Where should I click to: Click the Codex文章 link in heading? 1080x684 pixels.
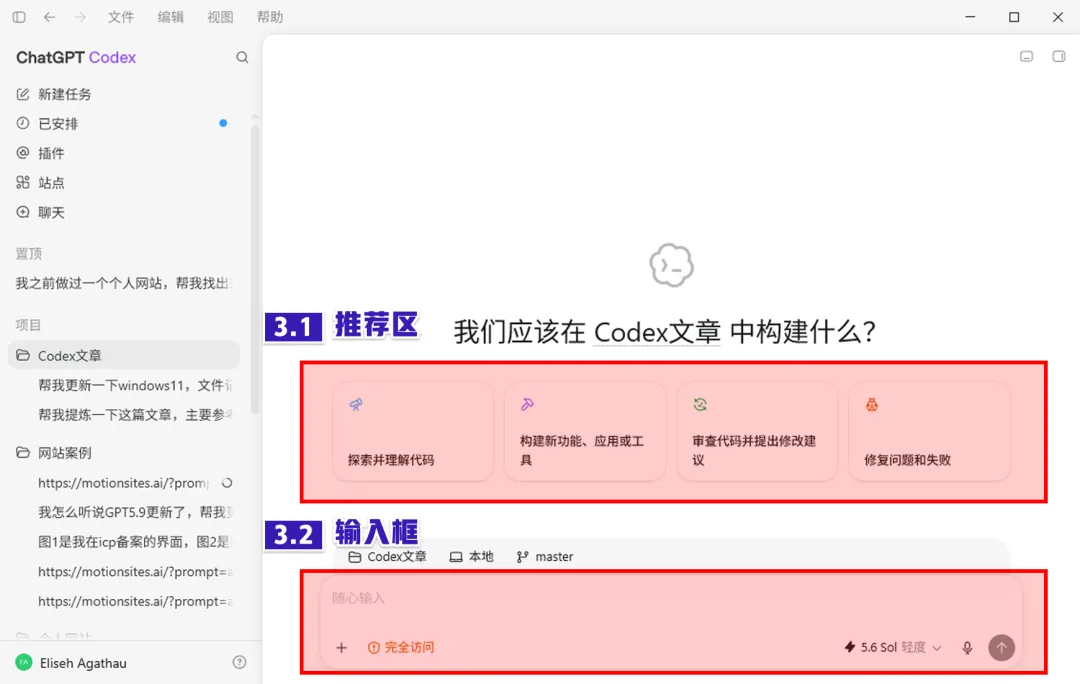(x=657, y=332)
